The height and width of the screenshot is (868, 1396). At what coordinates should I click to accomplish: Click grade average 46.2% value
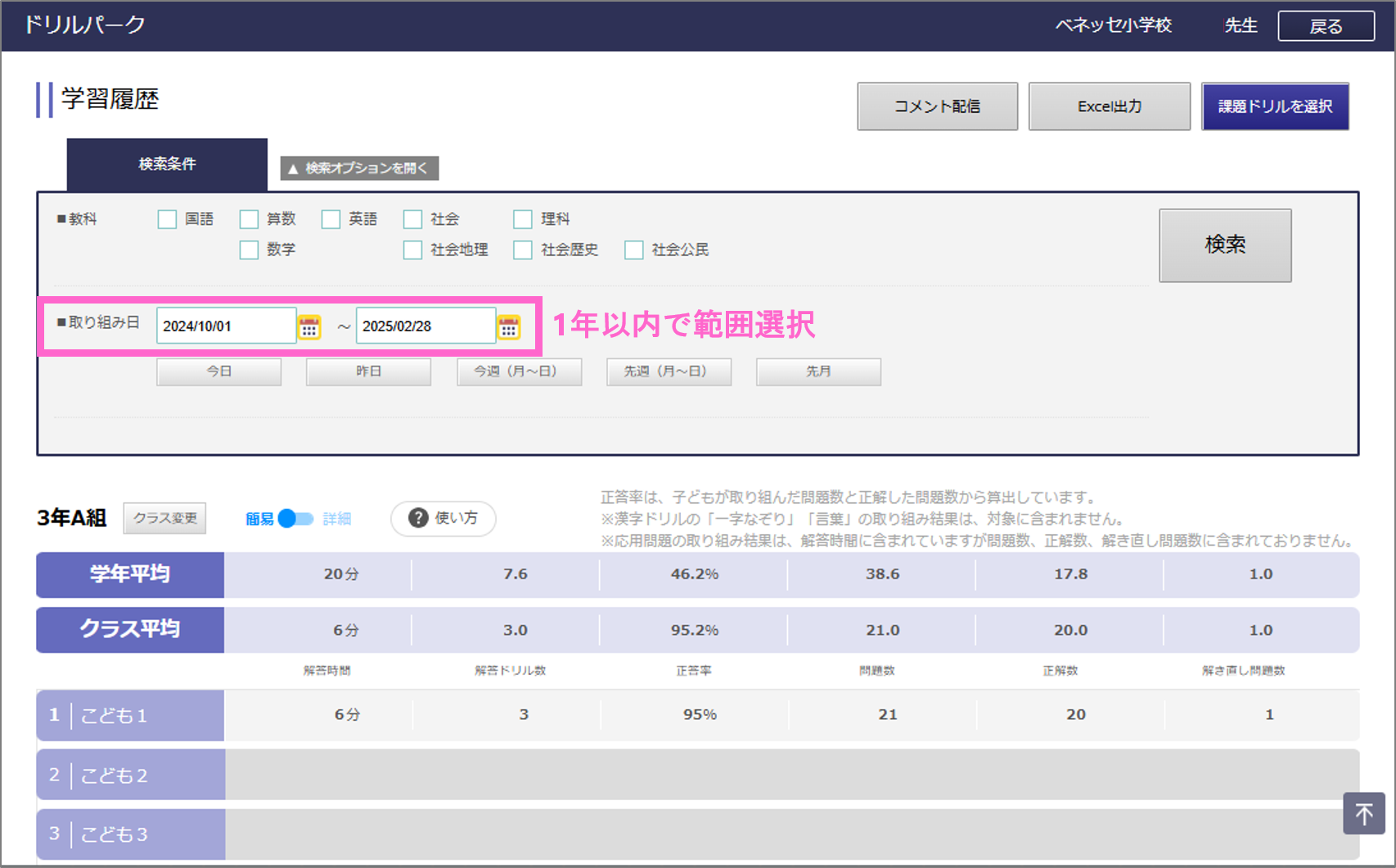695,574
